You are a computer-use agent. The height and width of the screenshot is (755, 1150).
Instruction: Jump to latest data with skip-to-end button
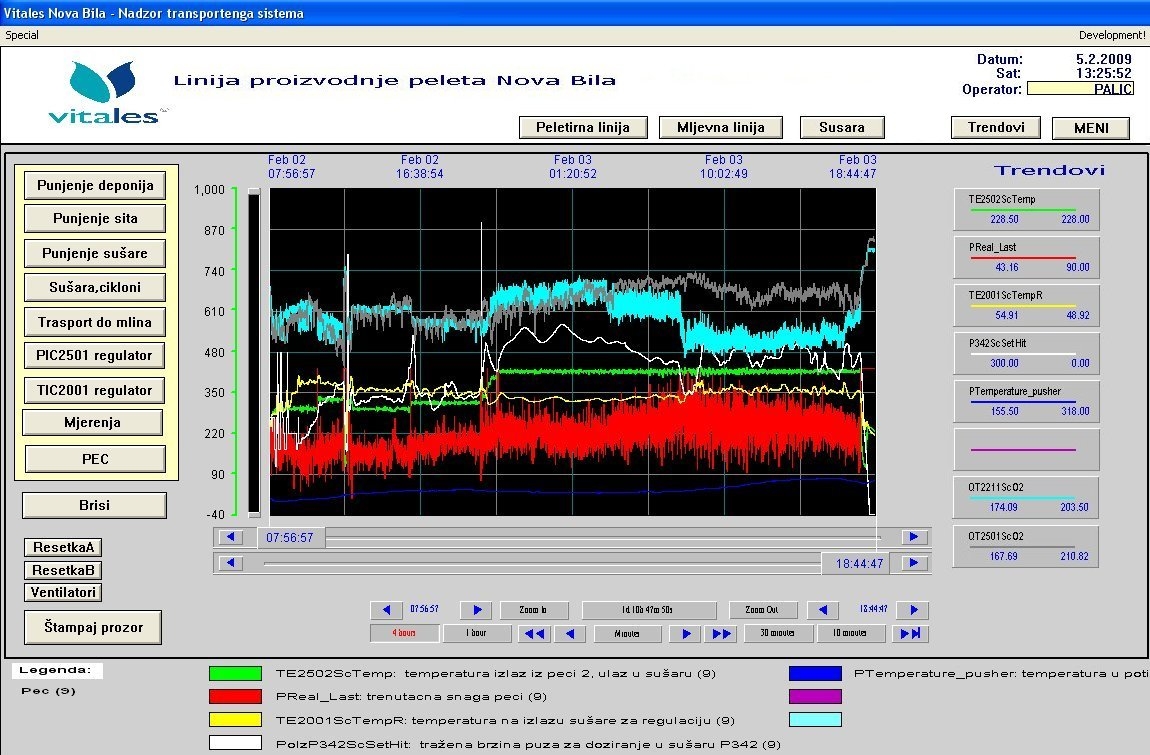[x=910, y=634]
